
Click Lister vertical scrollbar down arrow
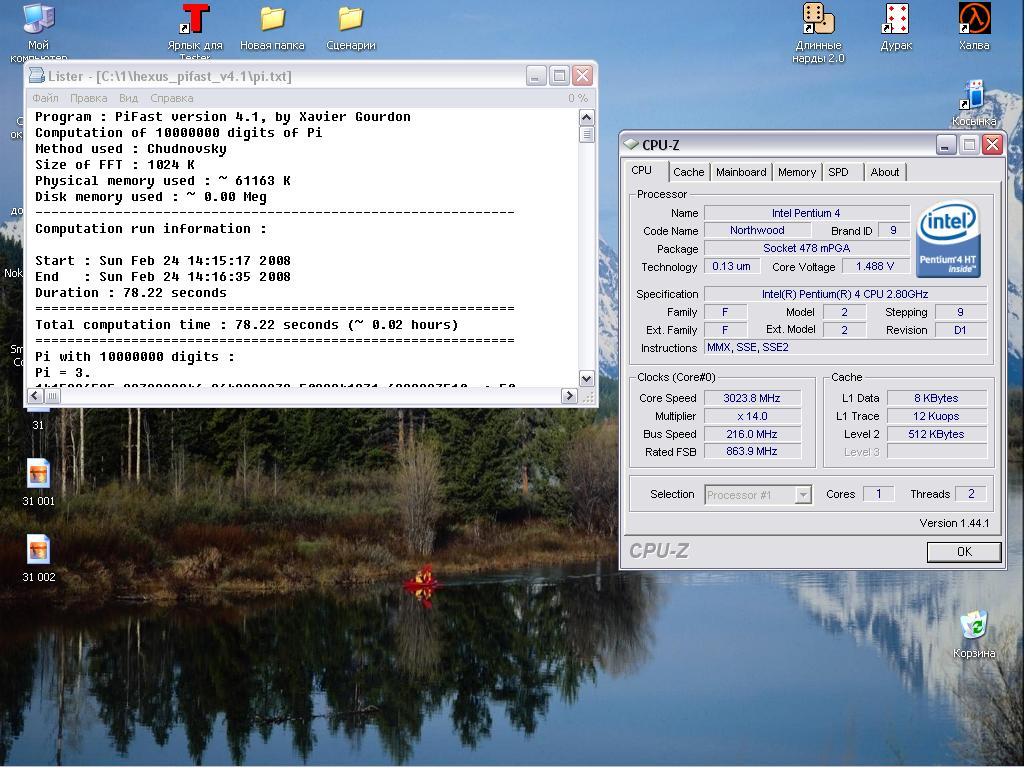[586, 378]
